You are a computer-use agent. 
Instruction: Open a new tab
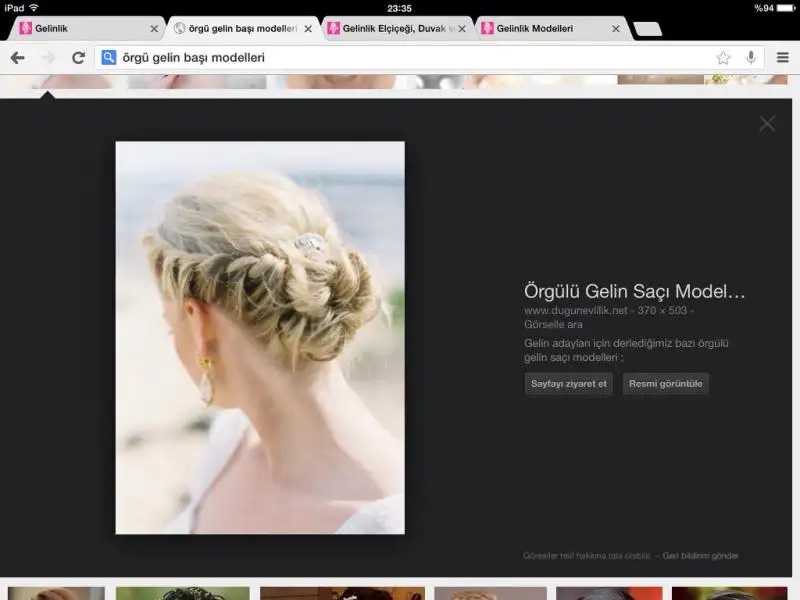coord(648,29)
